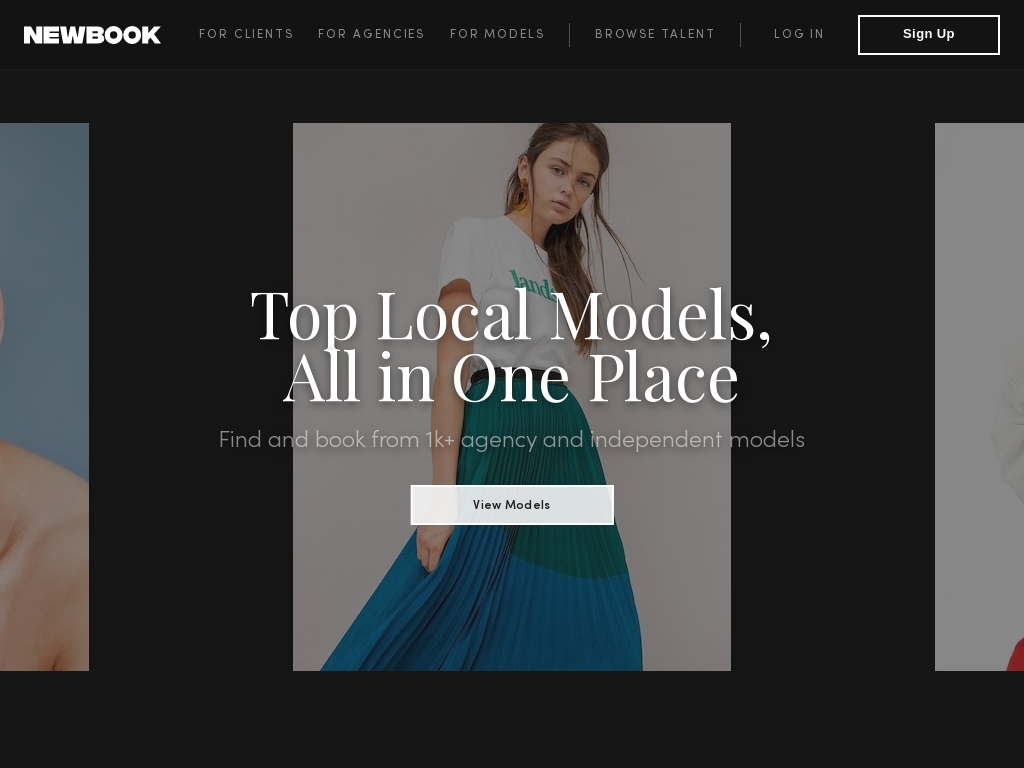1024x768 pixels.
Task: Open the For Models menu item
Action: (x=497, y=34)
